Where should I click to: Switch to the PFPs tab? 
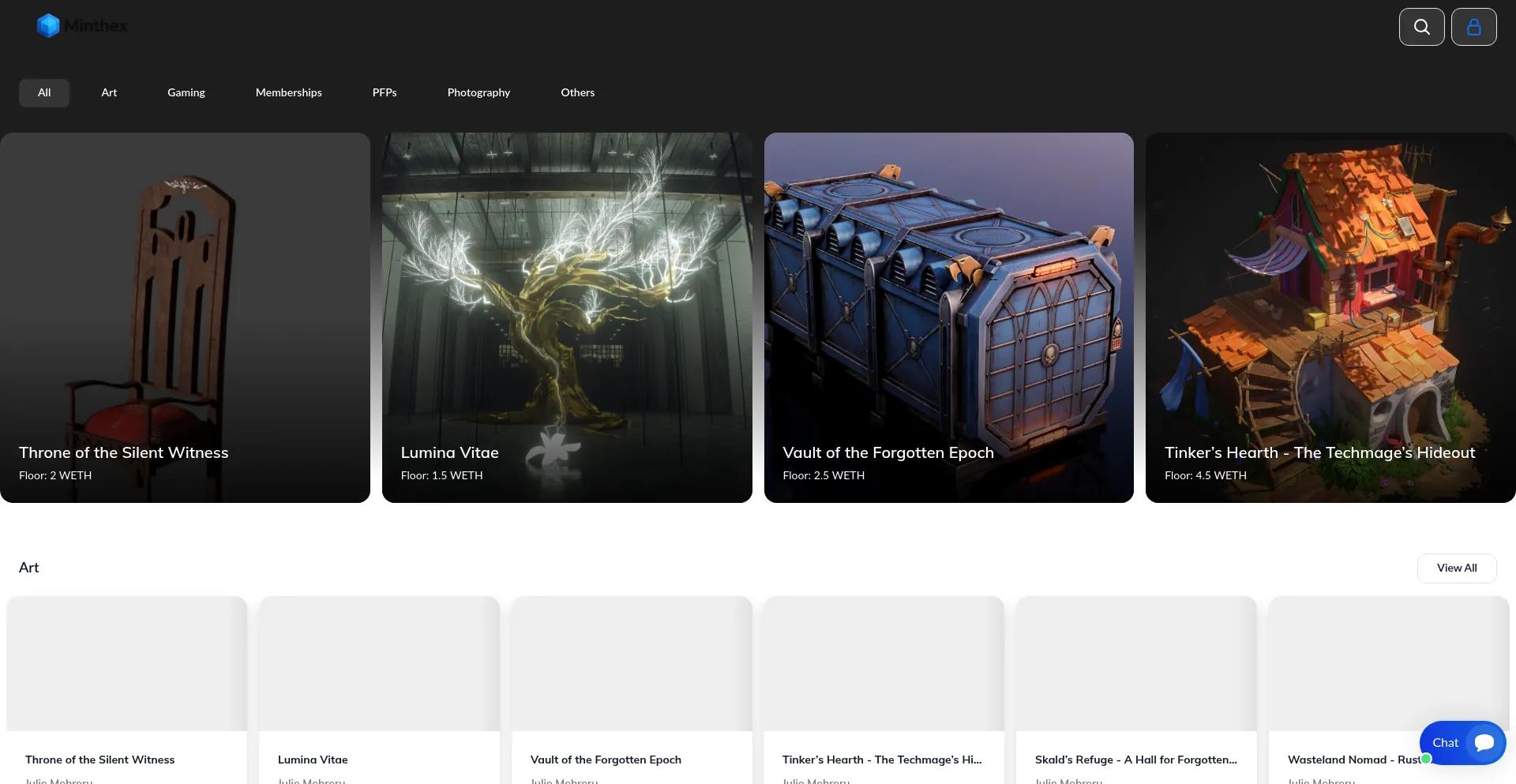point(385,92)
